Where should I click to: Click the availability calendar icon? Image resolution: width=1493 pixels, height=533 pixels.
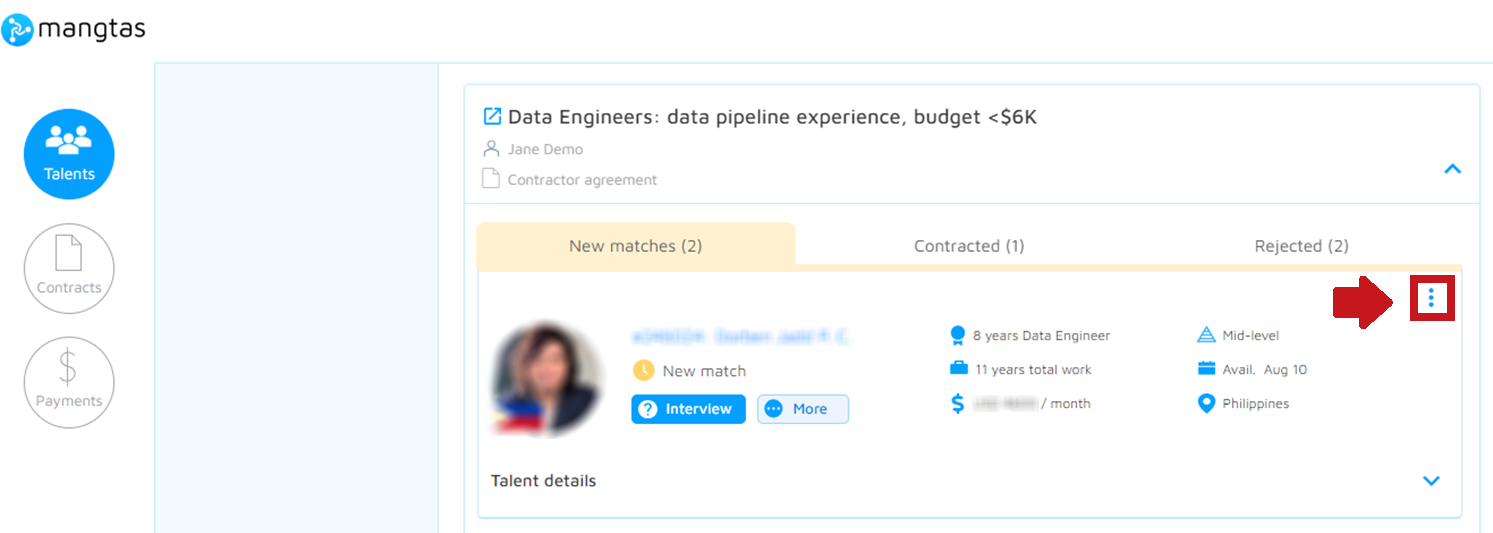point(1206,369)
